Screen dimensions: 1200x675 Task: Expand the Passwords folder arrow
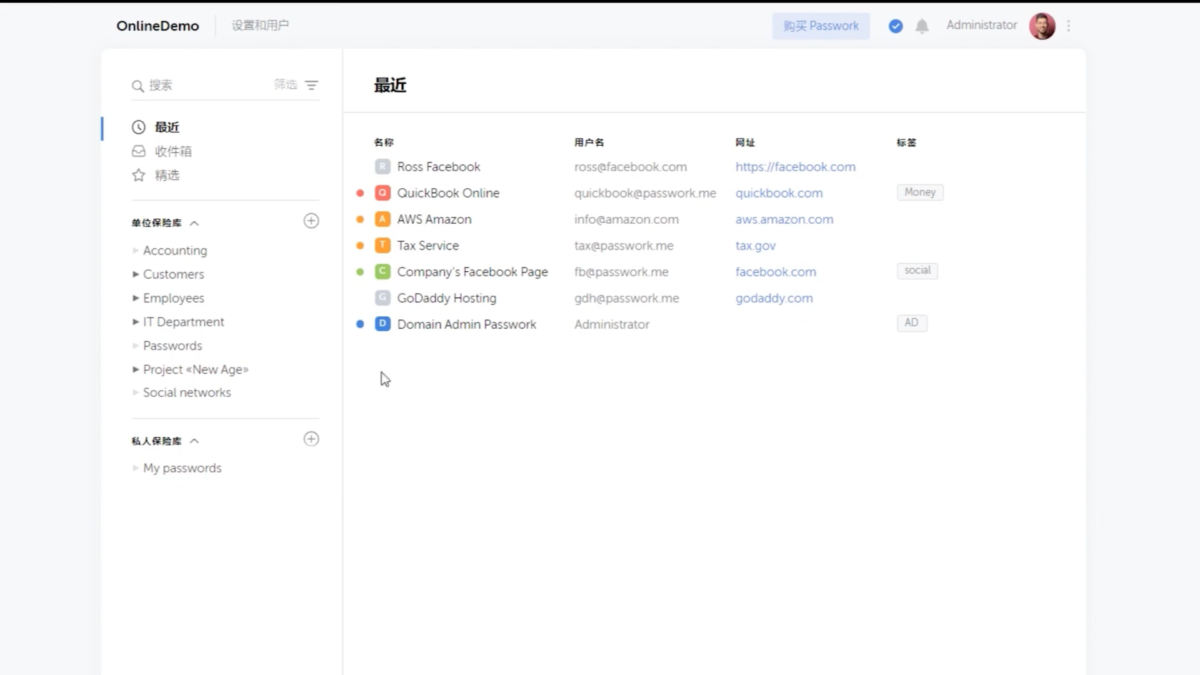pos(136,346)
